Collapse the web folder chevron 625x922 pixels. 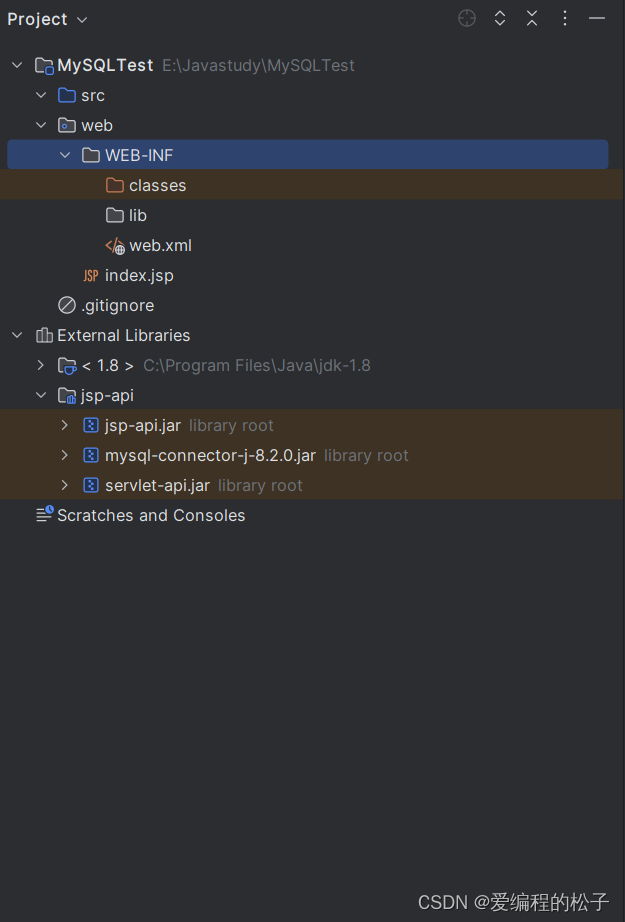point(41,125)
